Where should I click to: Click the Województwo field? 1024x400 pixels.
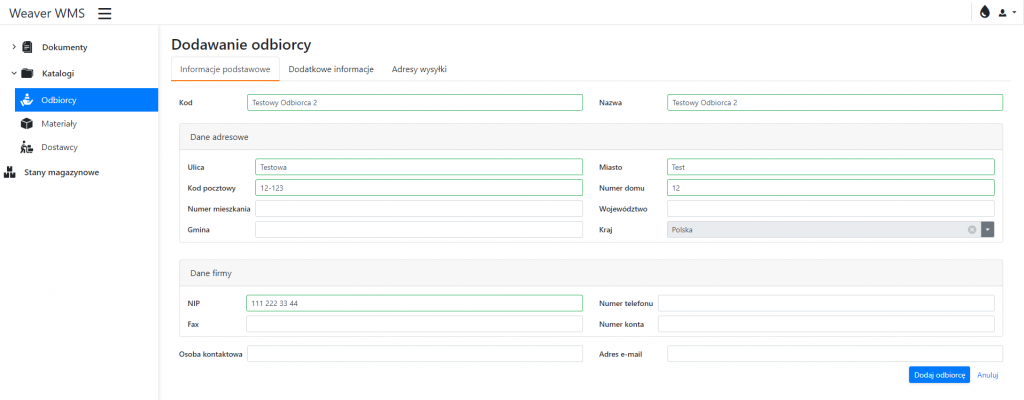831,209
